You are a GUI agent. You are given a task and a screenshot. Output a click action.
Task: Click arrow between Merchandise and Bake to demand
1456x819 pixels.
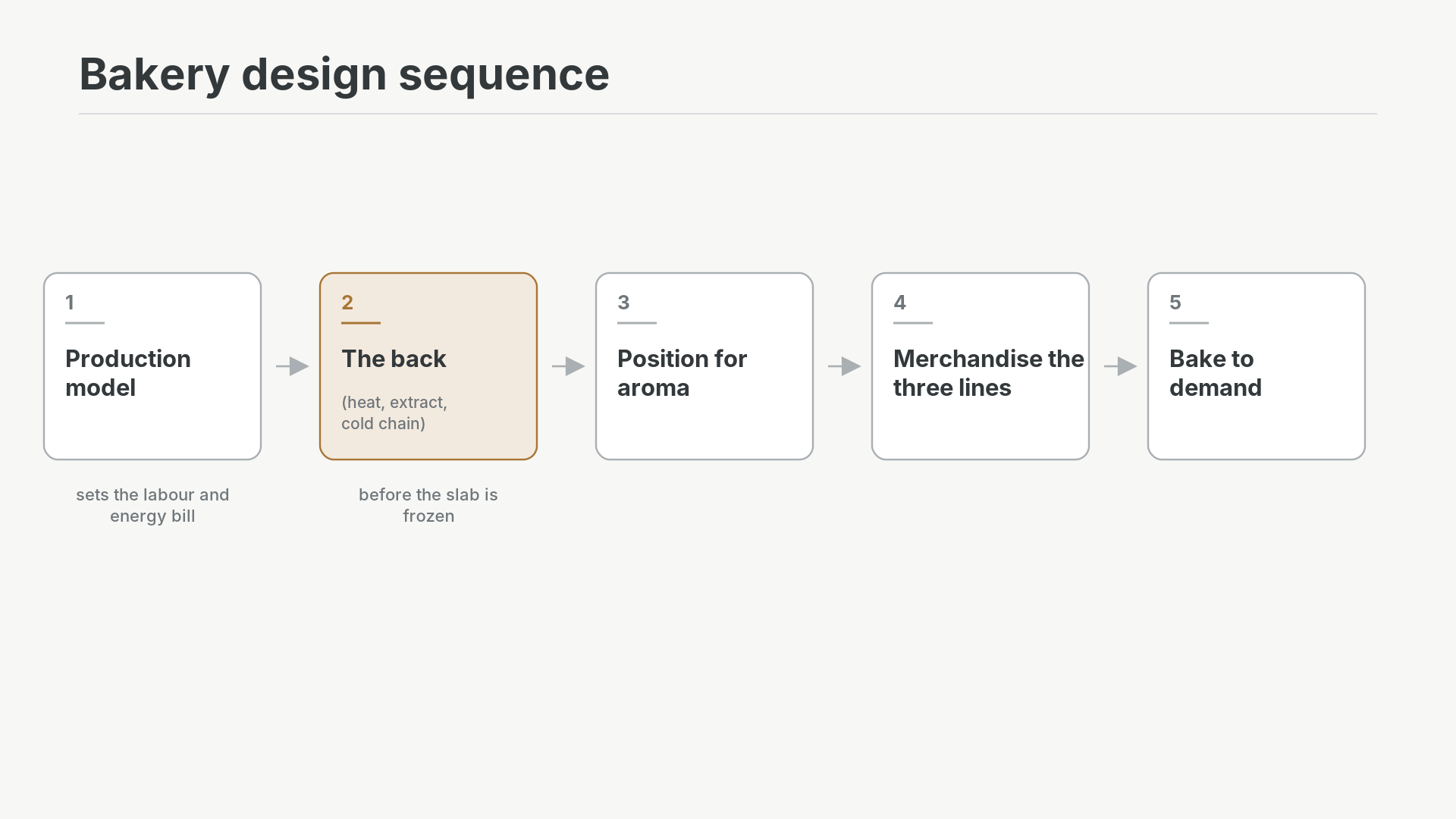[1121, 366]
